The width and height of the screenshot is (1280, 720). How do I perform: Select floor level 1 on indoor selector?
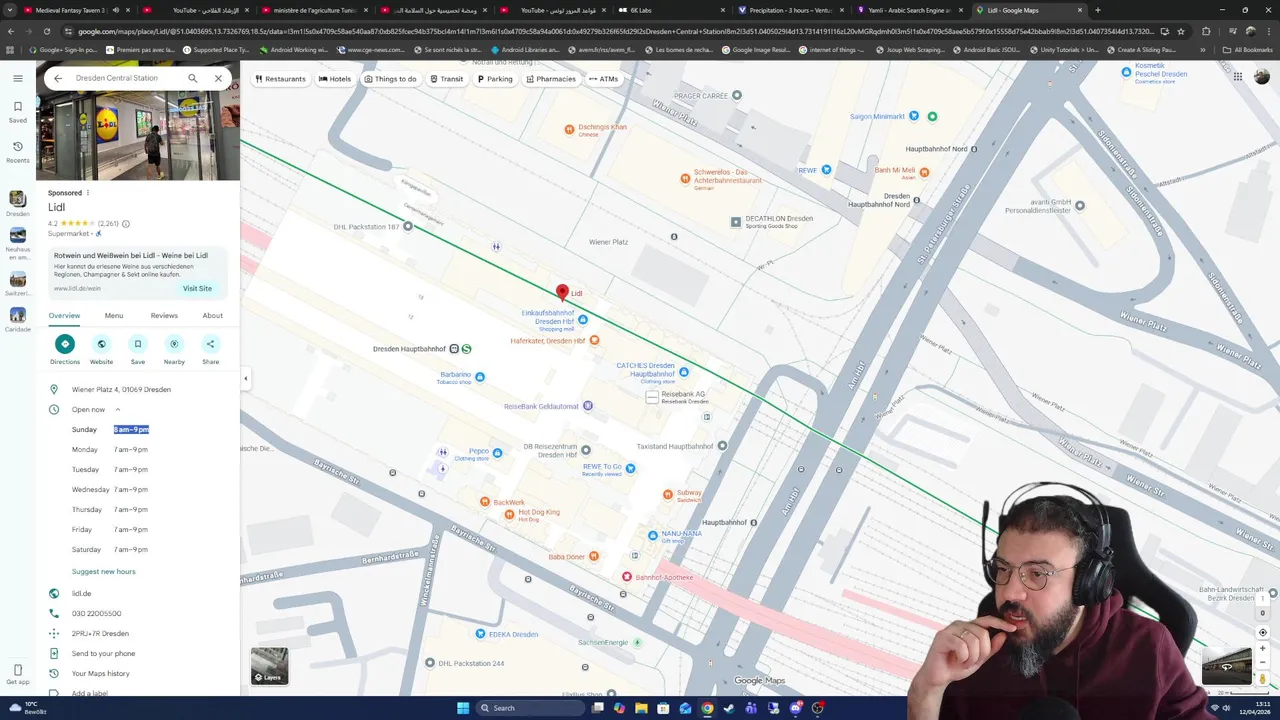[1262, 598]
